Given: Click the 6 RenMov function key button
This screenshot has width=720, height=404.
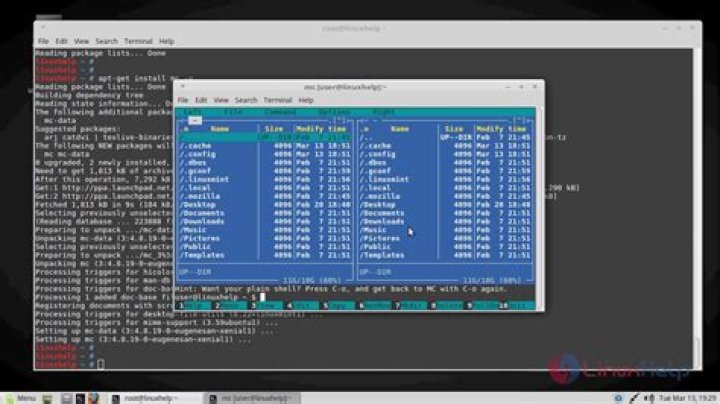Looking at the screenshot, I should pyautogui.click(x=375, y=306).
